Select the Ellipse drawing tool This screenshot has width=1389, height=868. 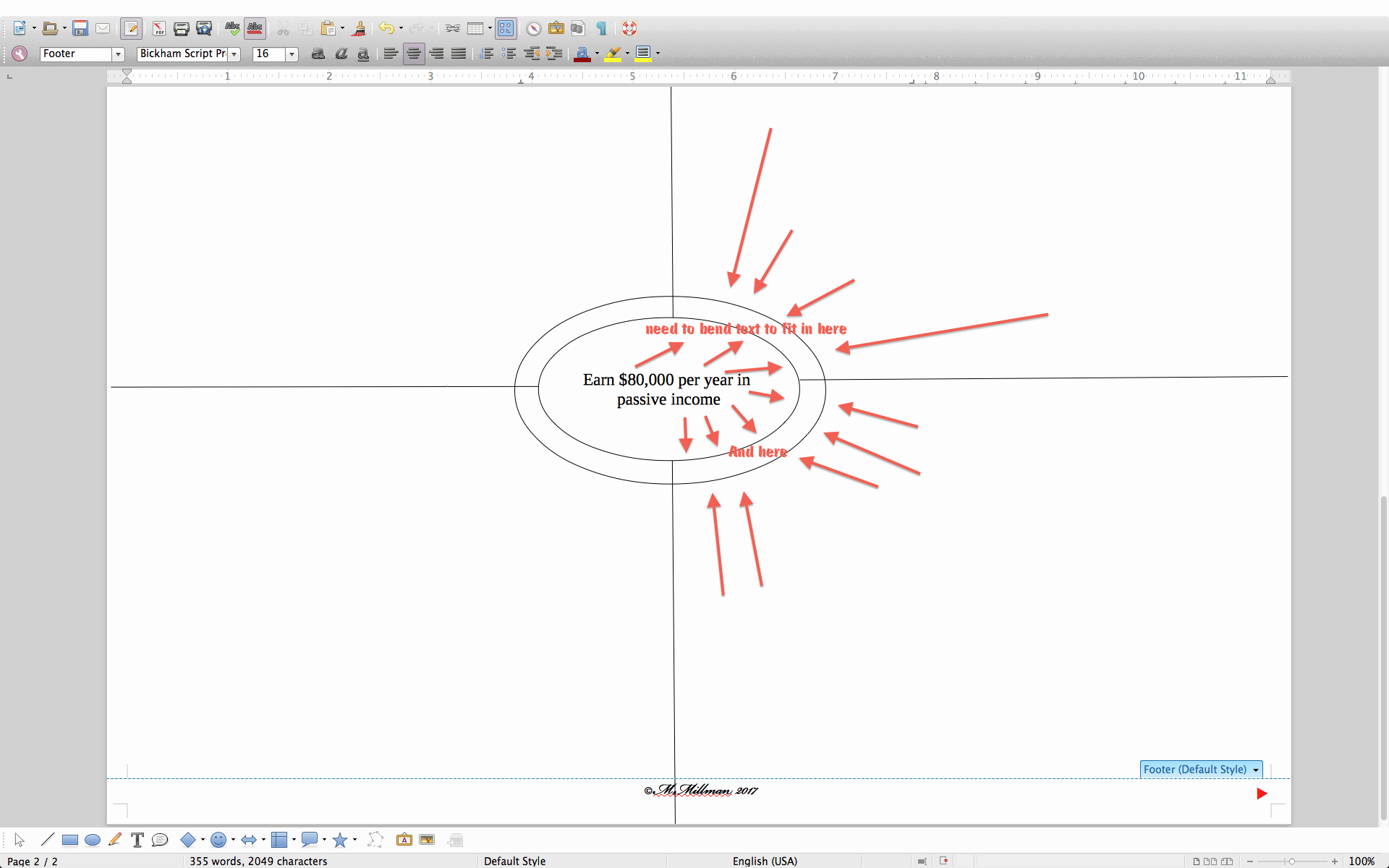(92, 840)
